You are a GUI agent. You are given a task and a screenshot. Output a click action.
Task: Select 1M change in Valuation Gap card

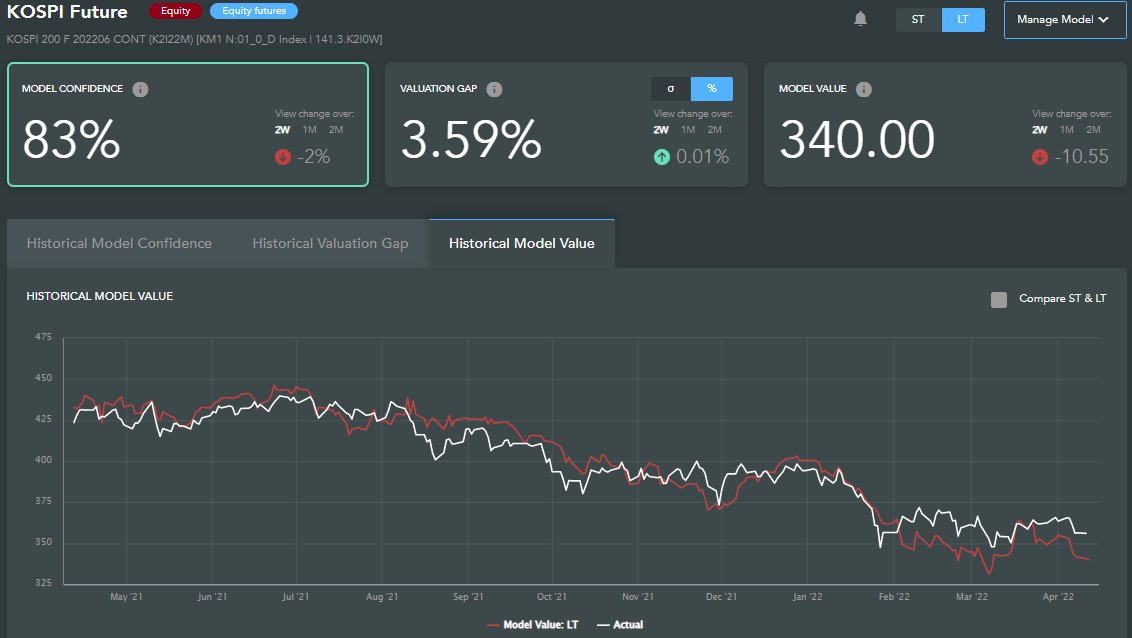(688, 130)
